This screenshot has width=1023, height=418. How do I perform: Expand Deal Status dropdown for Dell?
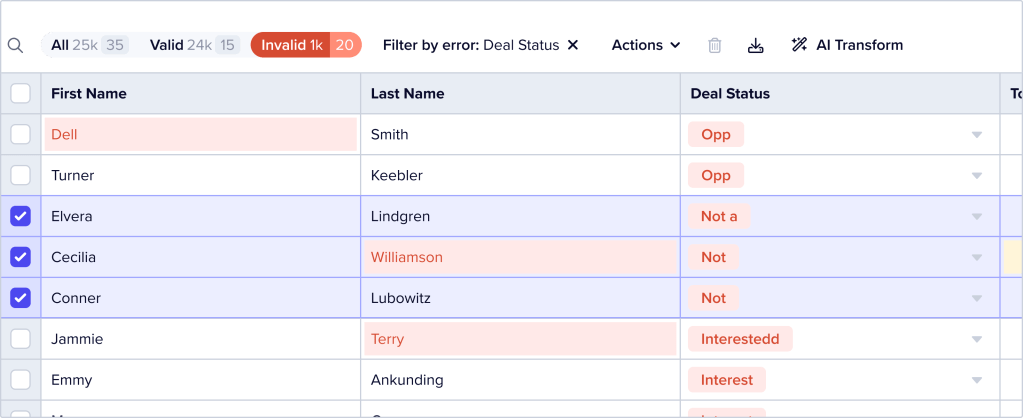[x=977, y=135]
